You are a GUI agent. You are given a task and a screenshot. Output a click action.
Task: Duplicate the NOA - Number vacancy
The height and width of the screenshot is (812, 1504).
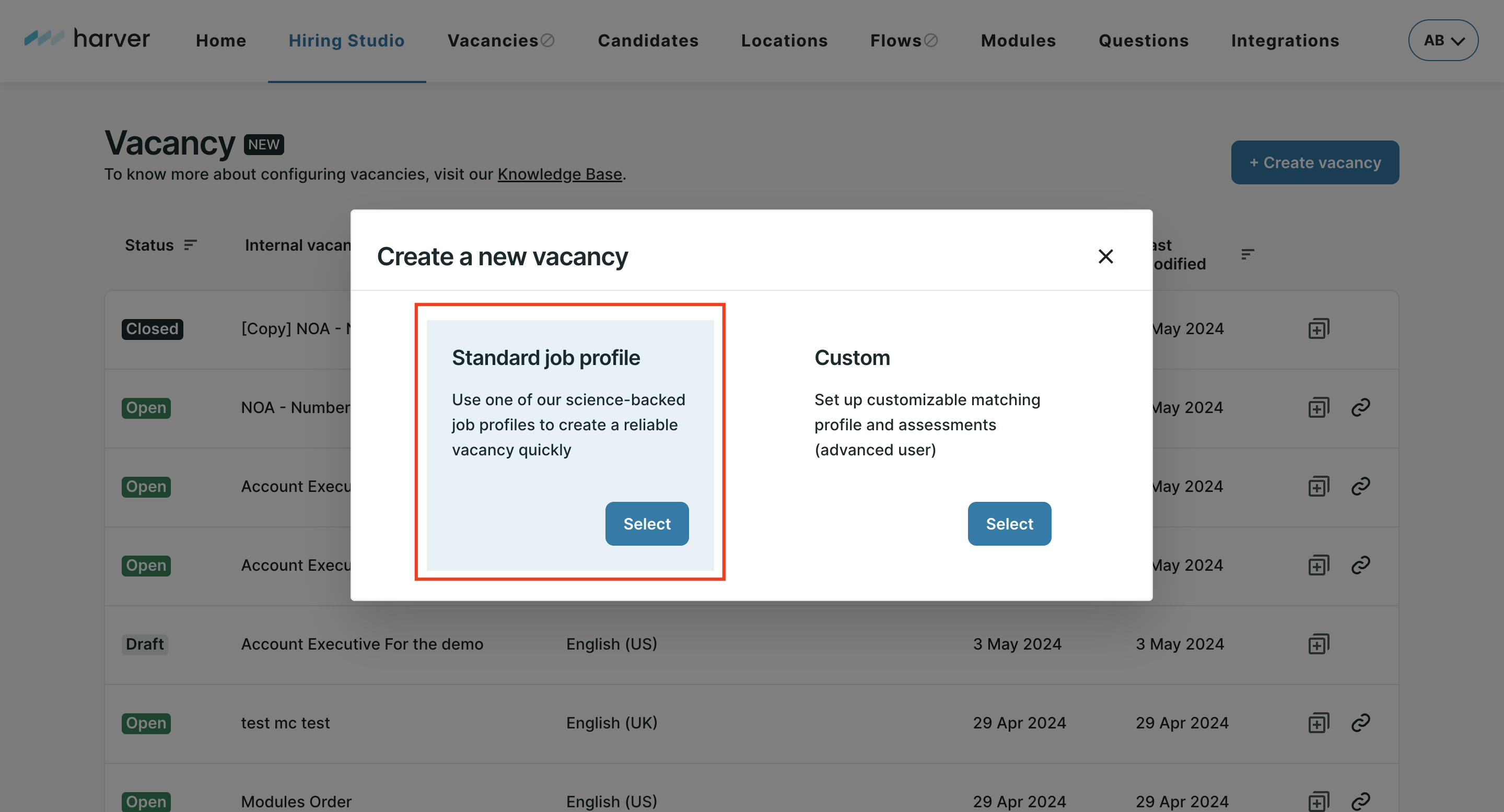pyautogui.click(x=1319, y=407)
